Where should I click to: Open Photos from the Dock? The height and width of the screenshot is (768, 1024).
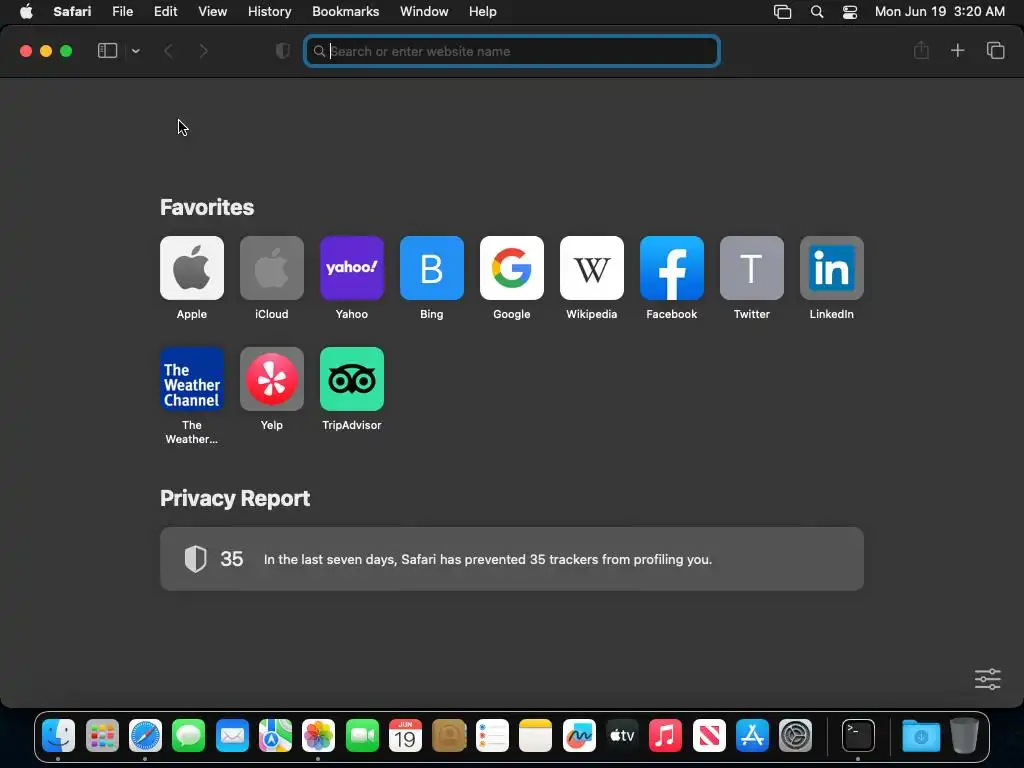[319, 736]
